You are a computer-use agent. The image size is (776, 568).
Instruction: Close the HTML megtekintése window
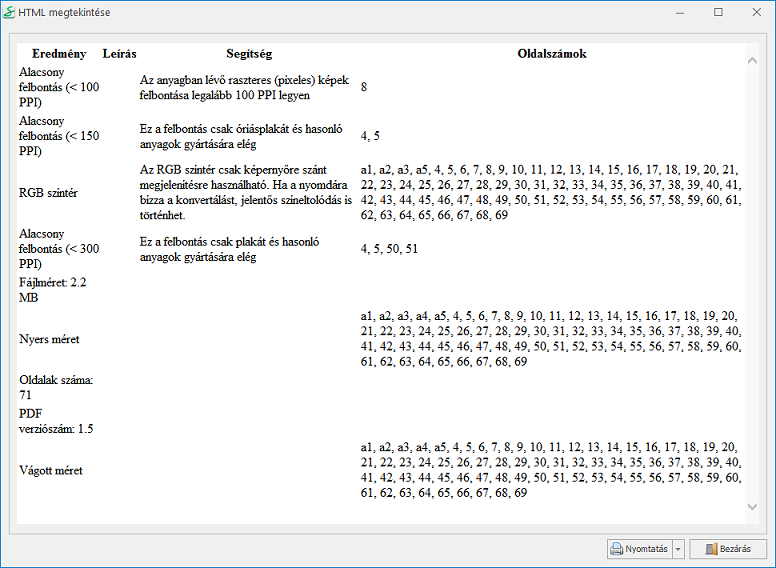click(757, 12)
